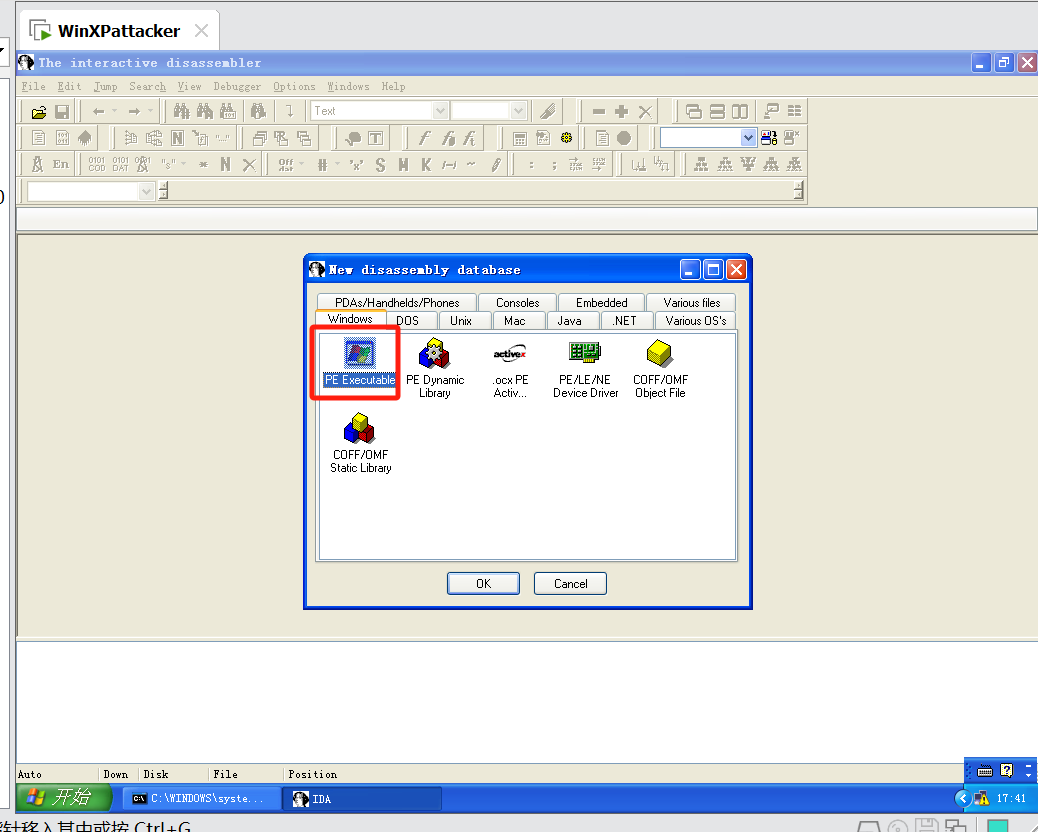Click the IDA taskbar button
The height and width of the screenshot is (832, 1038).
pos(362,798)
